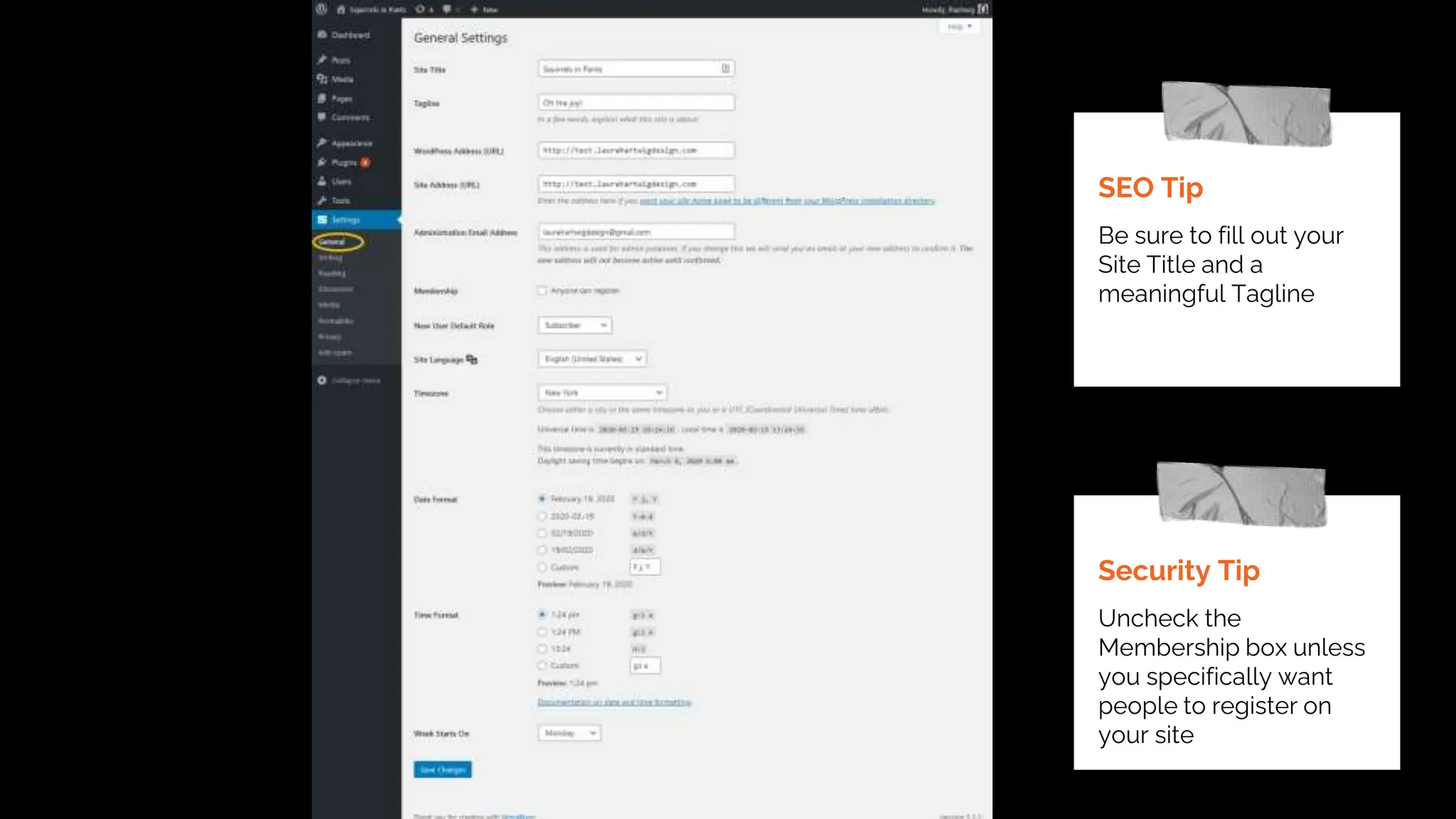This screenshot has width=1456, height=819.
Task: Click the Plugins update count badge
Action: tap(365, 162)
